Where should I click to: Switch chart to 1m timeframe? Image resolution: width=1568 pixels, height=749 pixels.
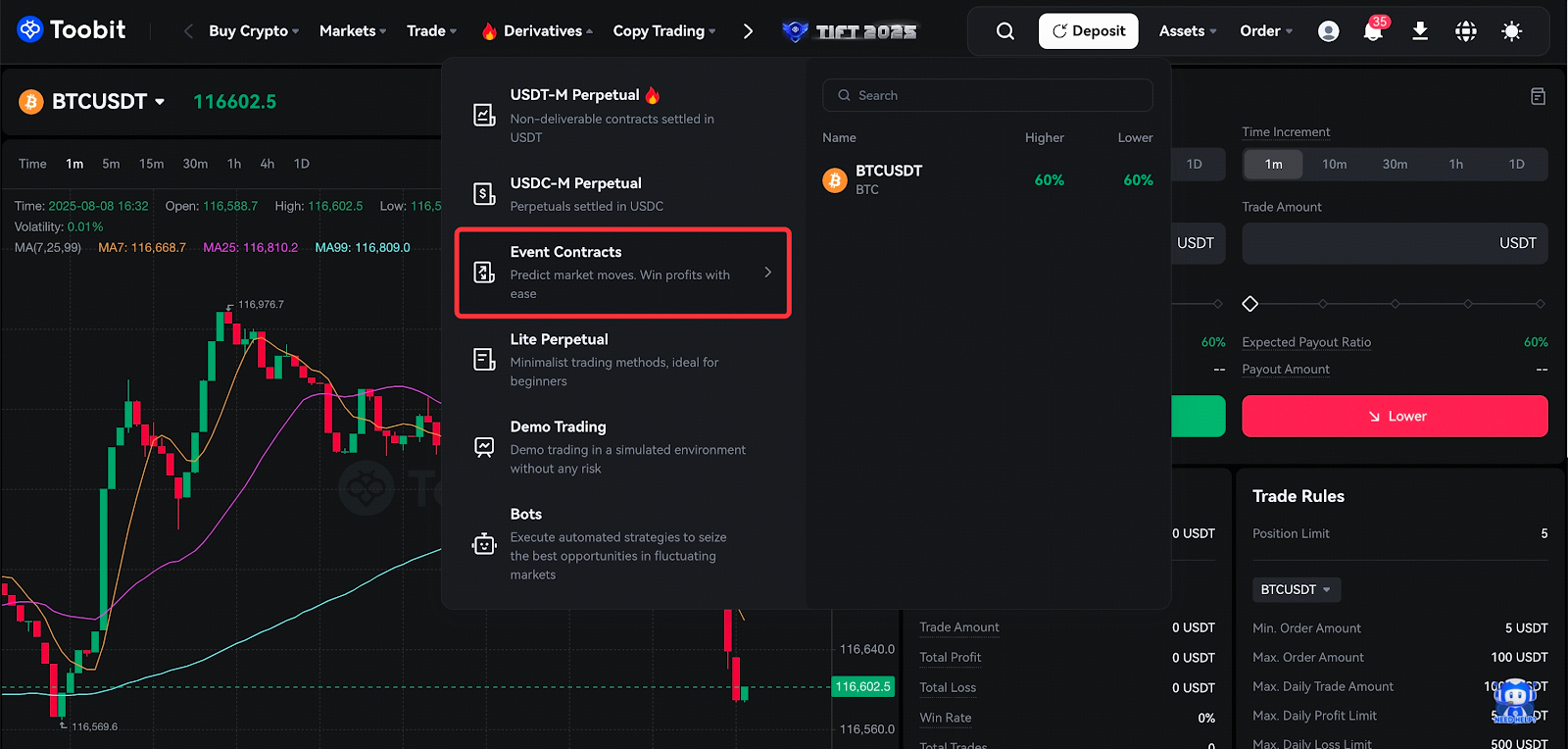(x=74, y=164)
